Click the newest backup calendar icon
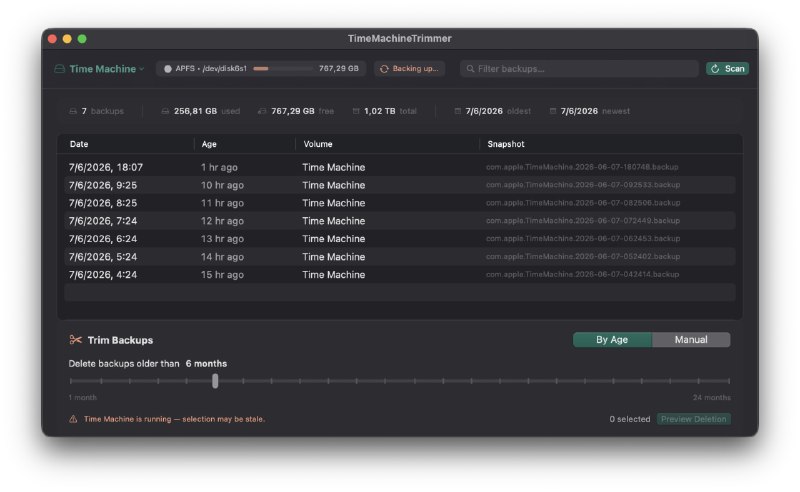Image resolution: width=800 pixels, height=492 pixels. [x=553, y=111]
